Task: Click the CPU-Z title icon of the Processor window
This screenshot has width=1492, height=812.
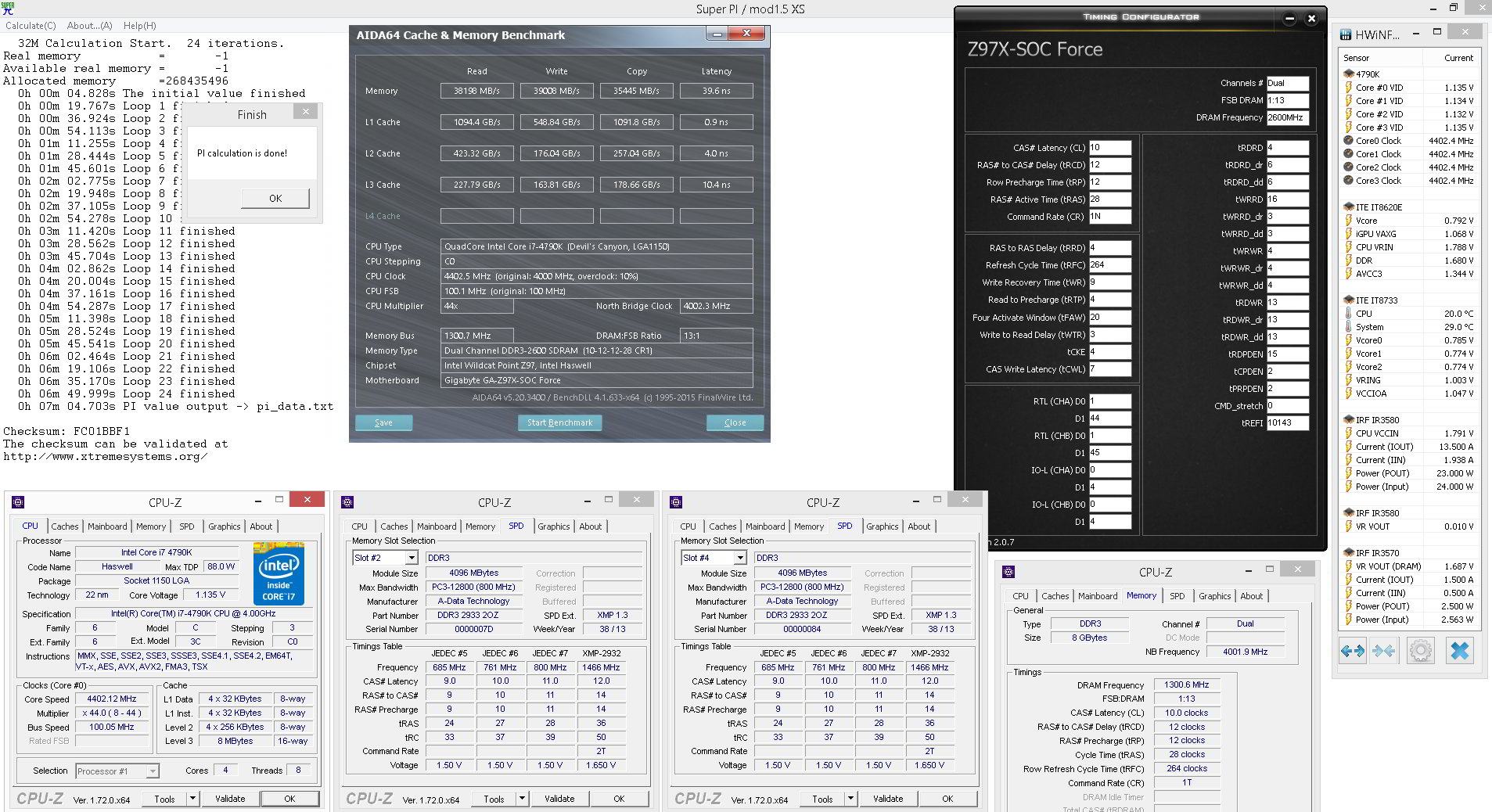Action: click(x=18, y=502)
